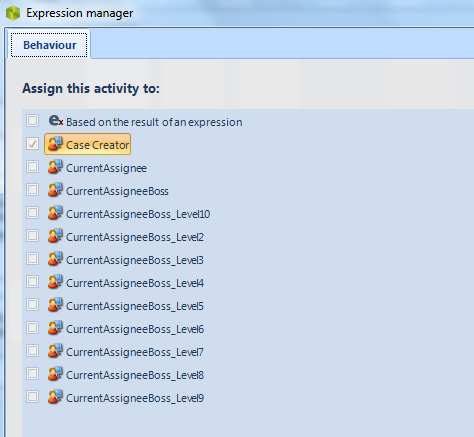Check the CurrentAssigneeBoss_Level2 checkbox
The image size is (474, 437).
pyautogui.click(x=32, y=236)
